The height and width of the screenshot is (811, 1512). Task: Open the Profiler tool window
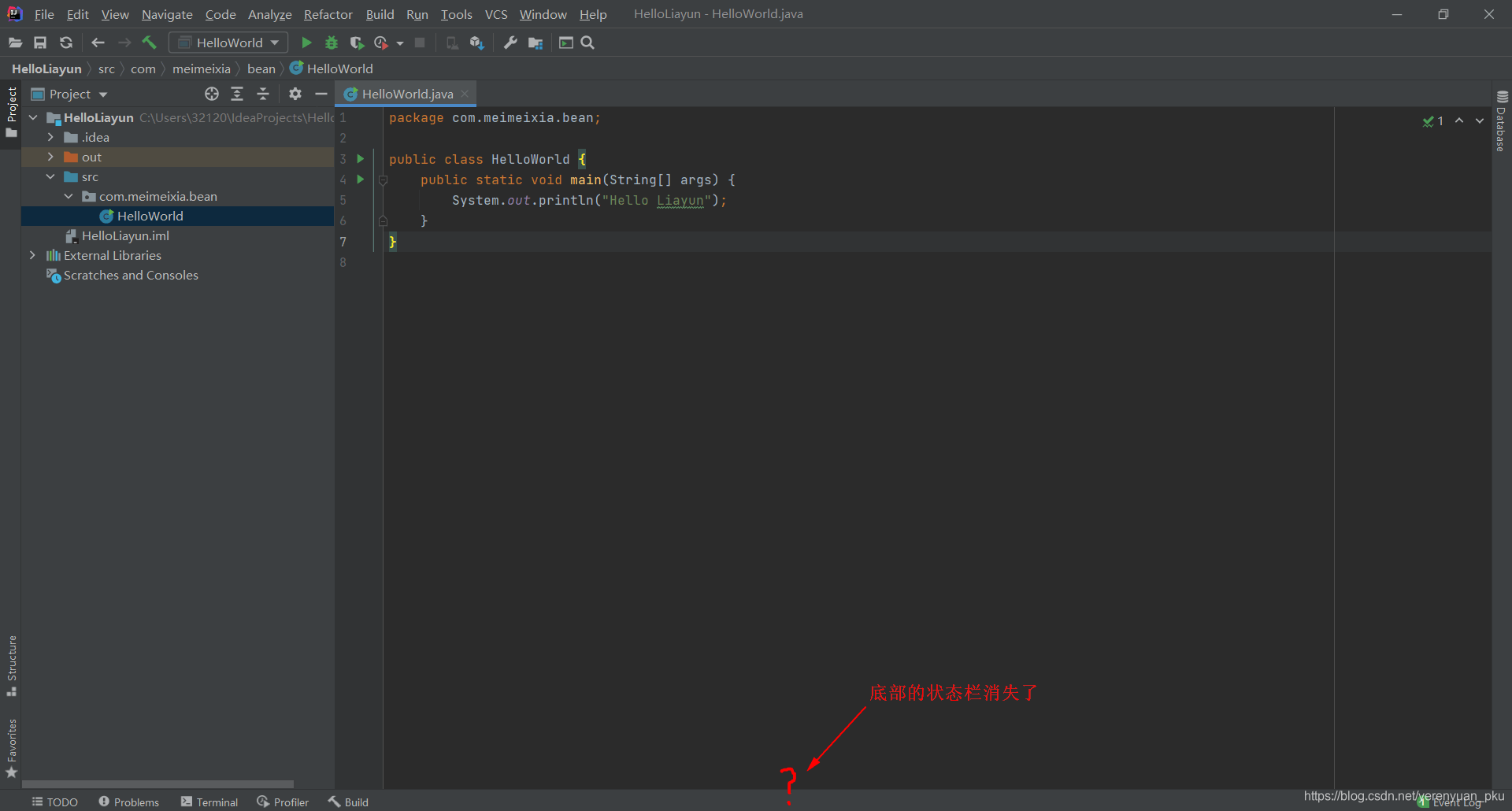tap(283, 802)
